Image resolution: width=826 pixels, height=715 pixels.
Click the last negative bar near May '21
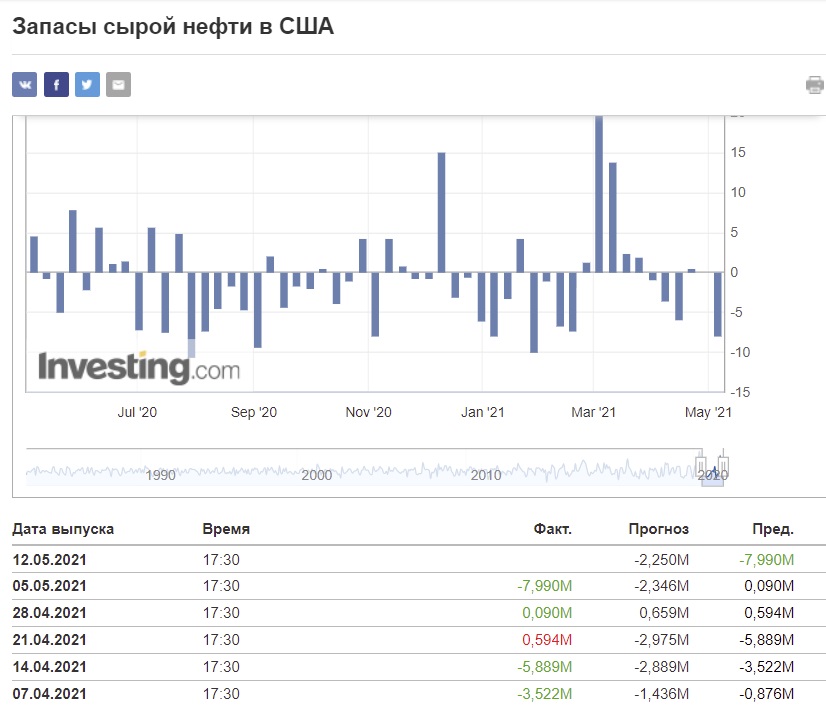tap(717, 304)
